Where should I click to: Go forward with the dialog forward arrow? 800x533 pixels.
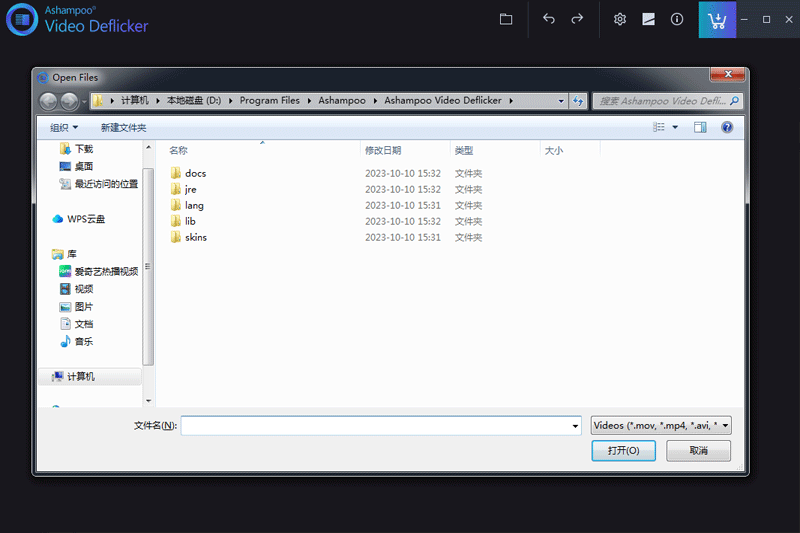click(69, 101)
